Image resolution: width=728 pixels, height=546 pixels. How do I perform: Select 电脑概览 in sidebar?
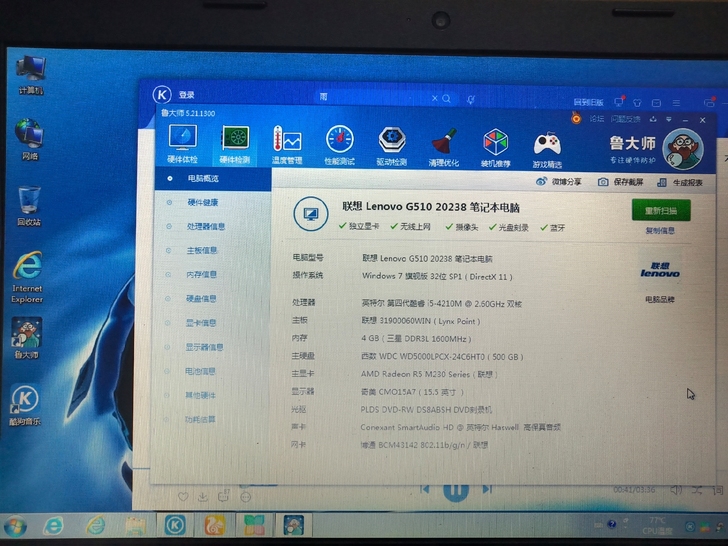tap(213, 179)
